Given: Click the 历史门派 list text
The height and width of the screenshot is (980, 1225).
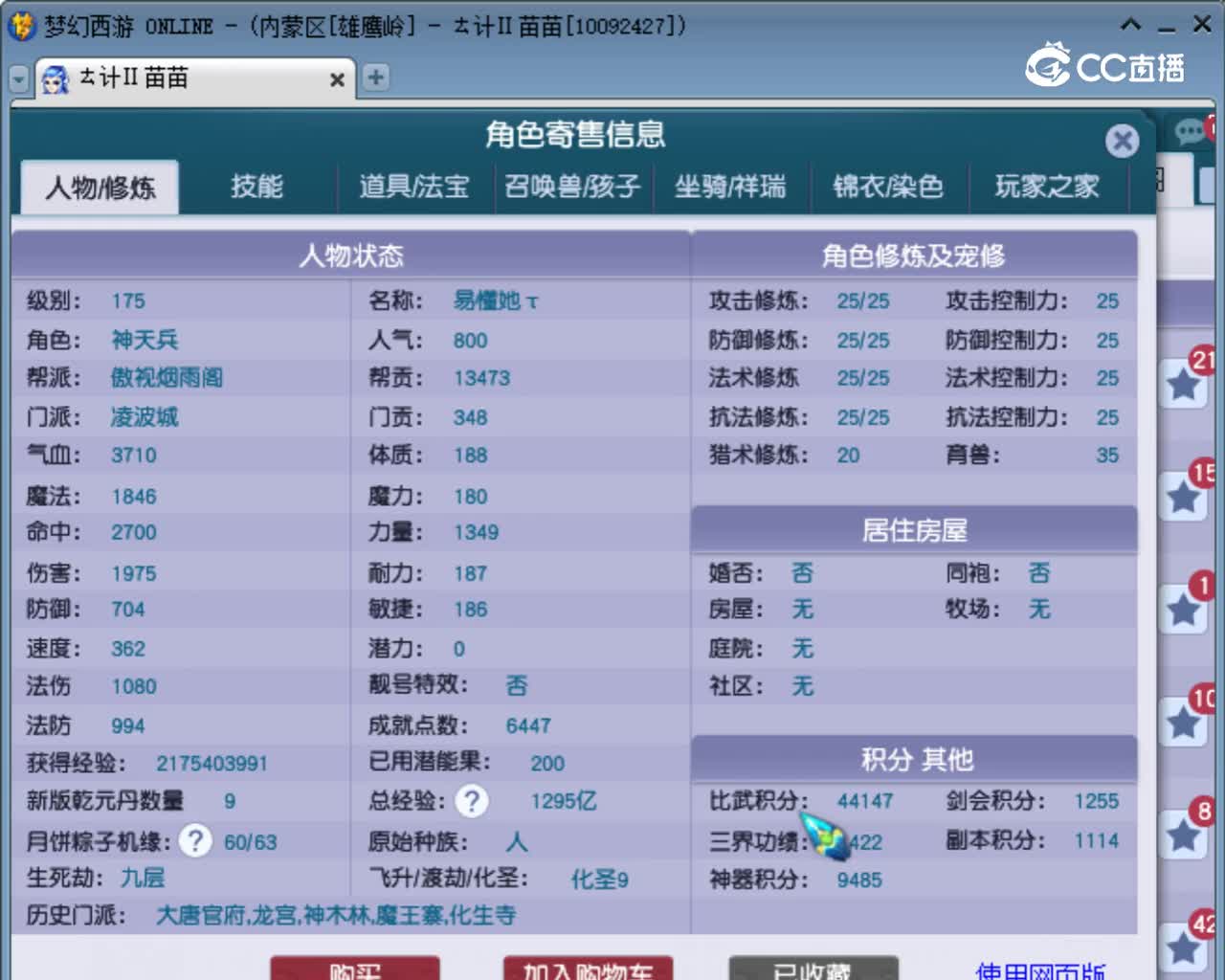Looking at the screenshot, I should 336,916.
